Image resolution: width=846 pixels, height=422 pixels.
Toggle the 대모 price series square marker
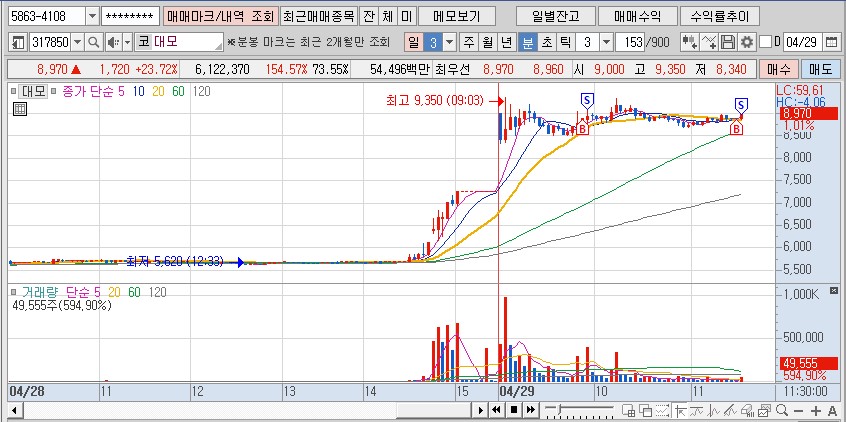13,91
